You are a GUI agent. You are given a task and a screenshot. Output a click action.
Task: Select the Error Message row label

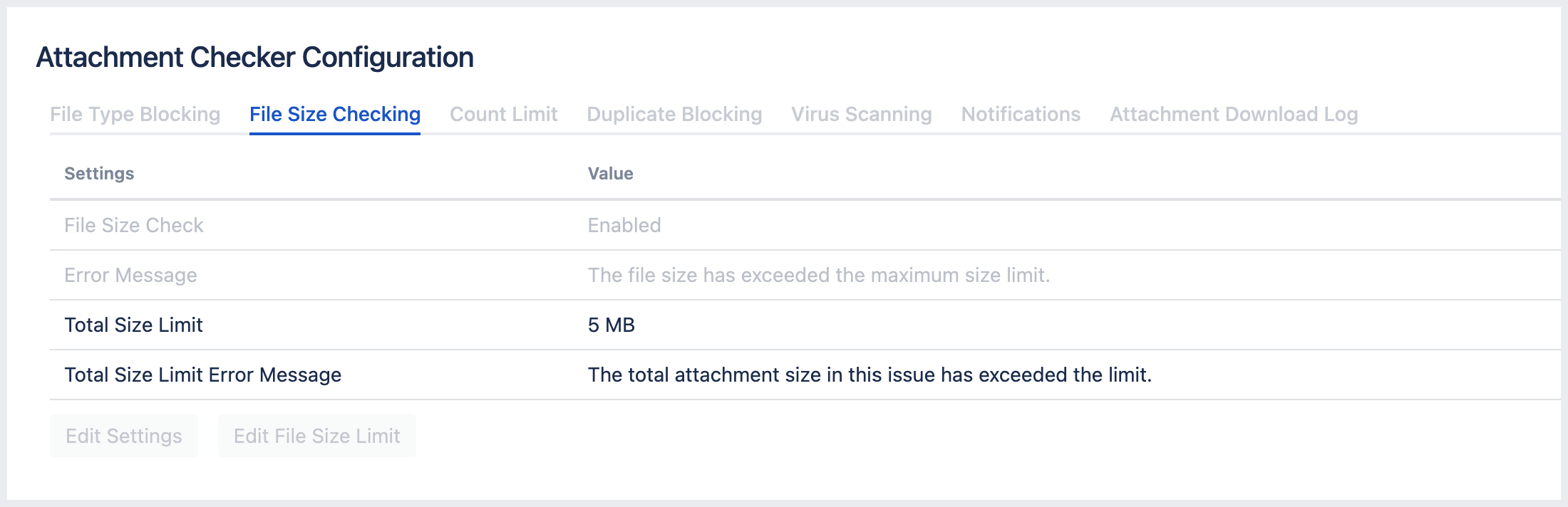click(x=130, y=276)
